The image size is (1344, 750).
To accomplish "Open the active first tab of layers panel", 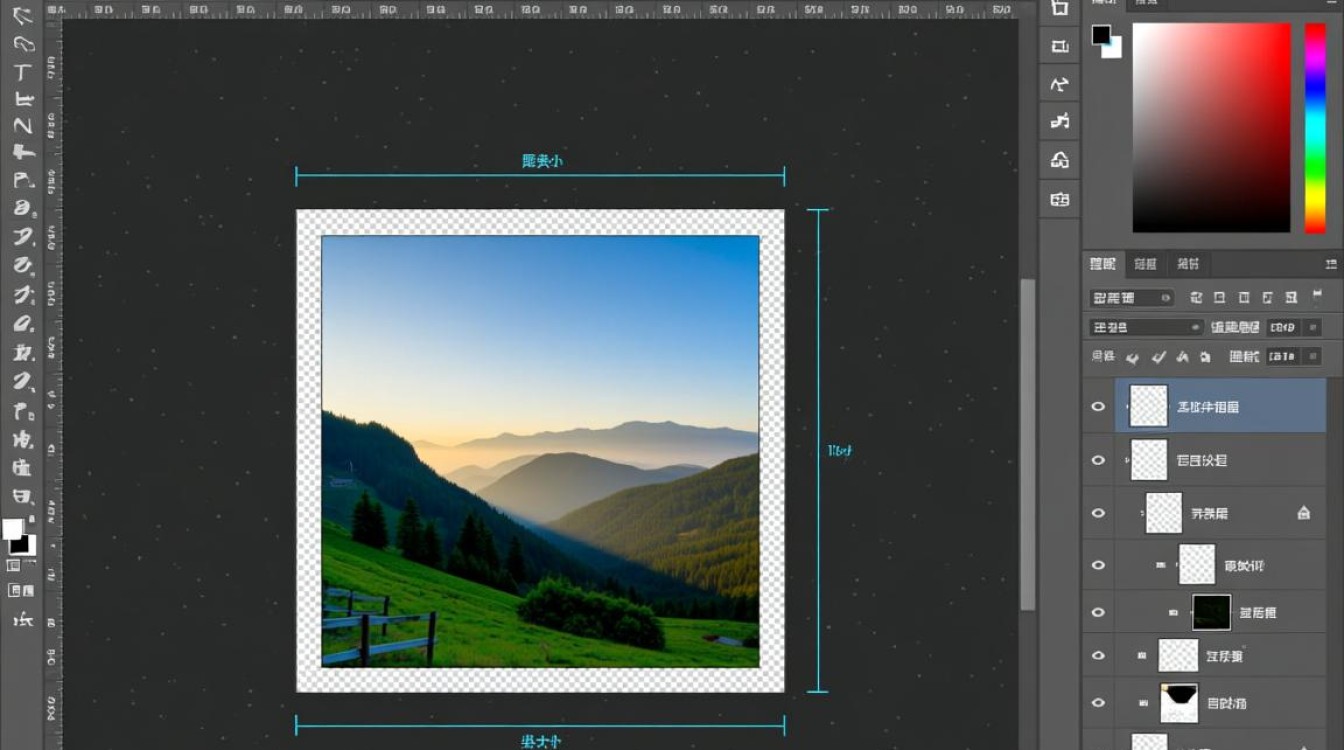I will pos(1103,264).
